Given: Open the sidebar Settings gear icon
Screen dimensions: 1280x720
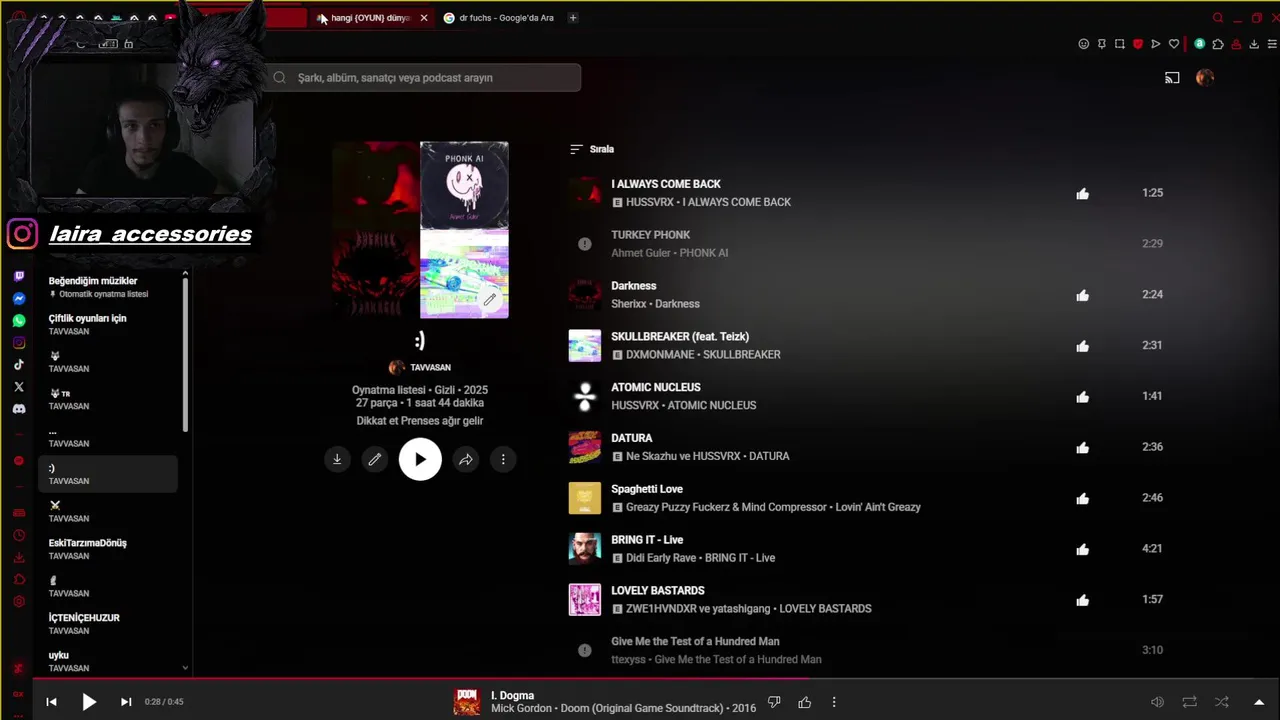Looking at the screenshot, I should point(19,602).
